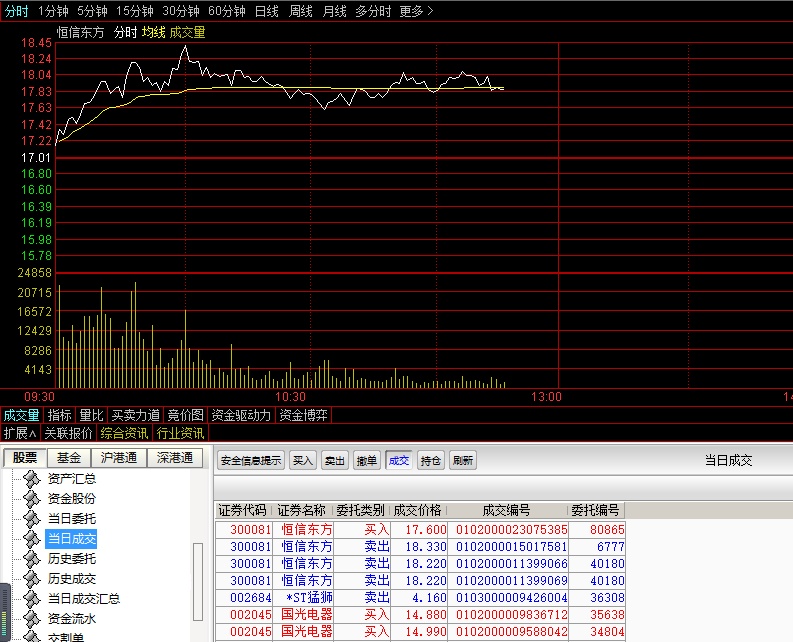Click the icon beside 资金流水

point(31,619)
